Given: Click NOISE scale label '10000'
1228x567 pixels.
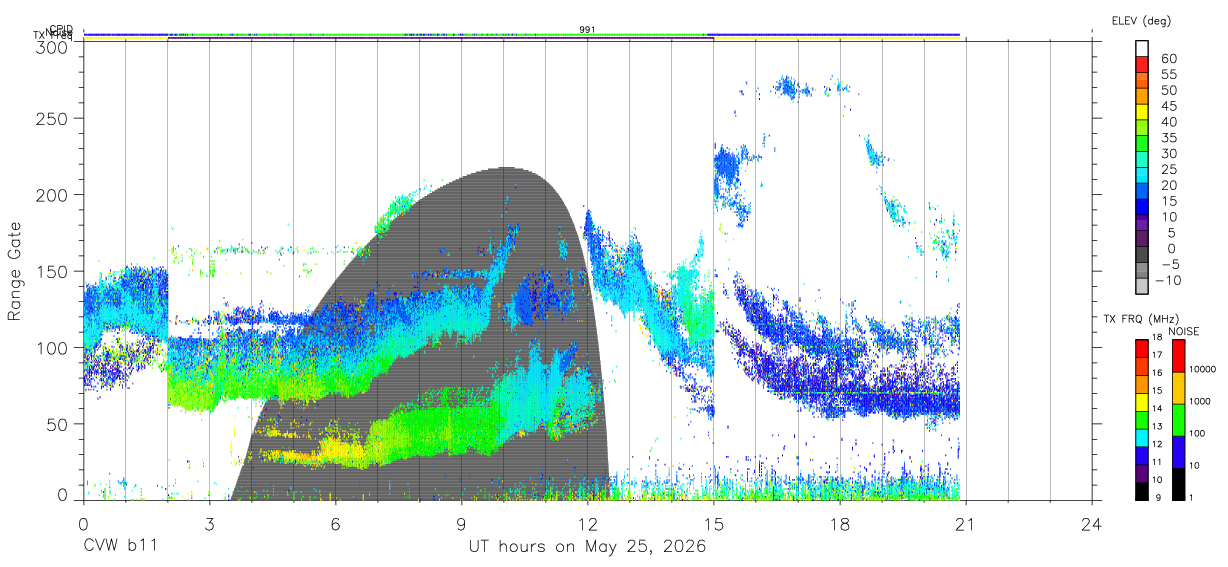Looking at the screenshot, I should coord(1203,369).
